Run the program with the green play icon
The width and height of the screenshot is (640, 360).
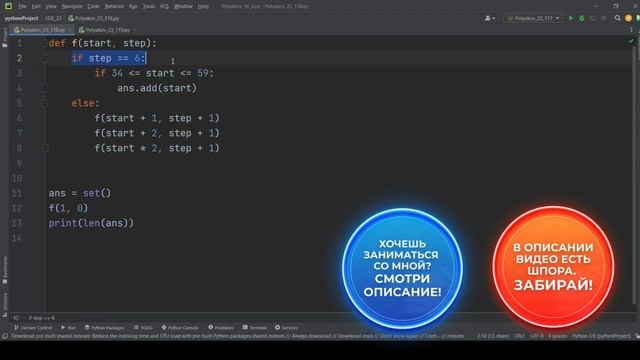click(x=571, y=18)
